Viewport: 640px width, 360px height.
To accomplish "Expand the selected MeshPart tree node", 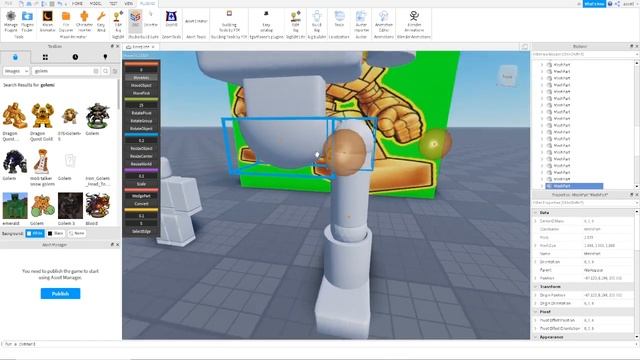I will (542, 186).
